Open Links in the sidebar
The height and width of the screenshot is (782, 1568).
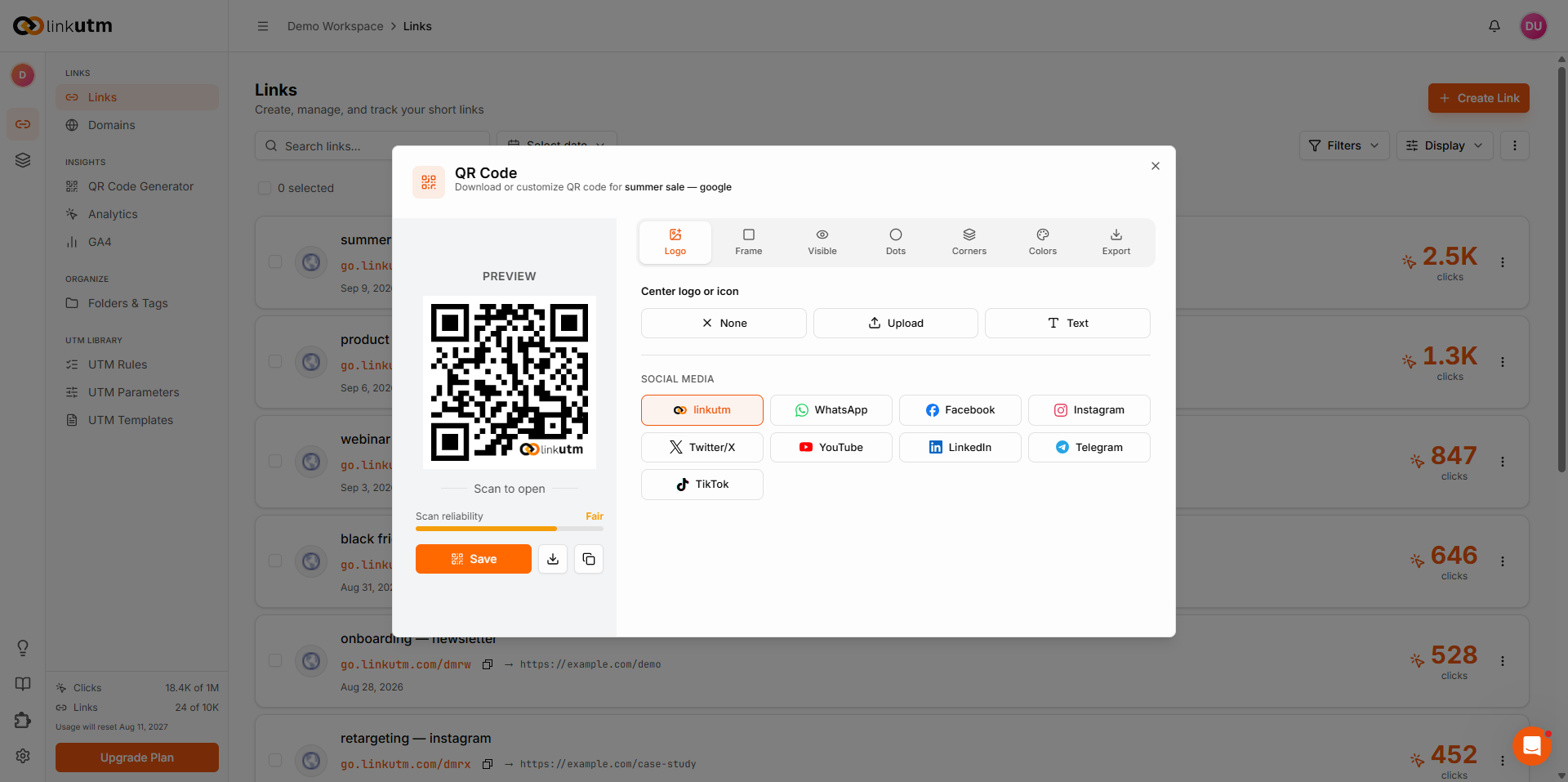coord(137,97)
